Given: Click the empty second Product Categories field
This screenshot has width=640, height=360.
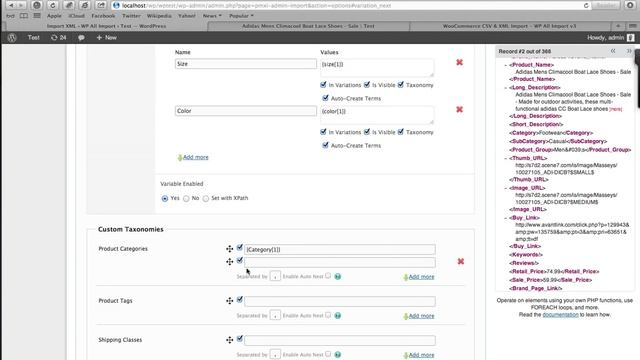Looking at the screenshot, I should 340,262.
